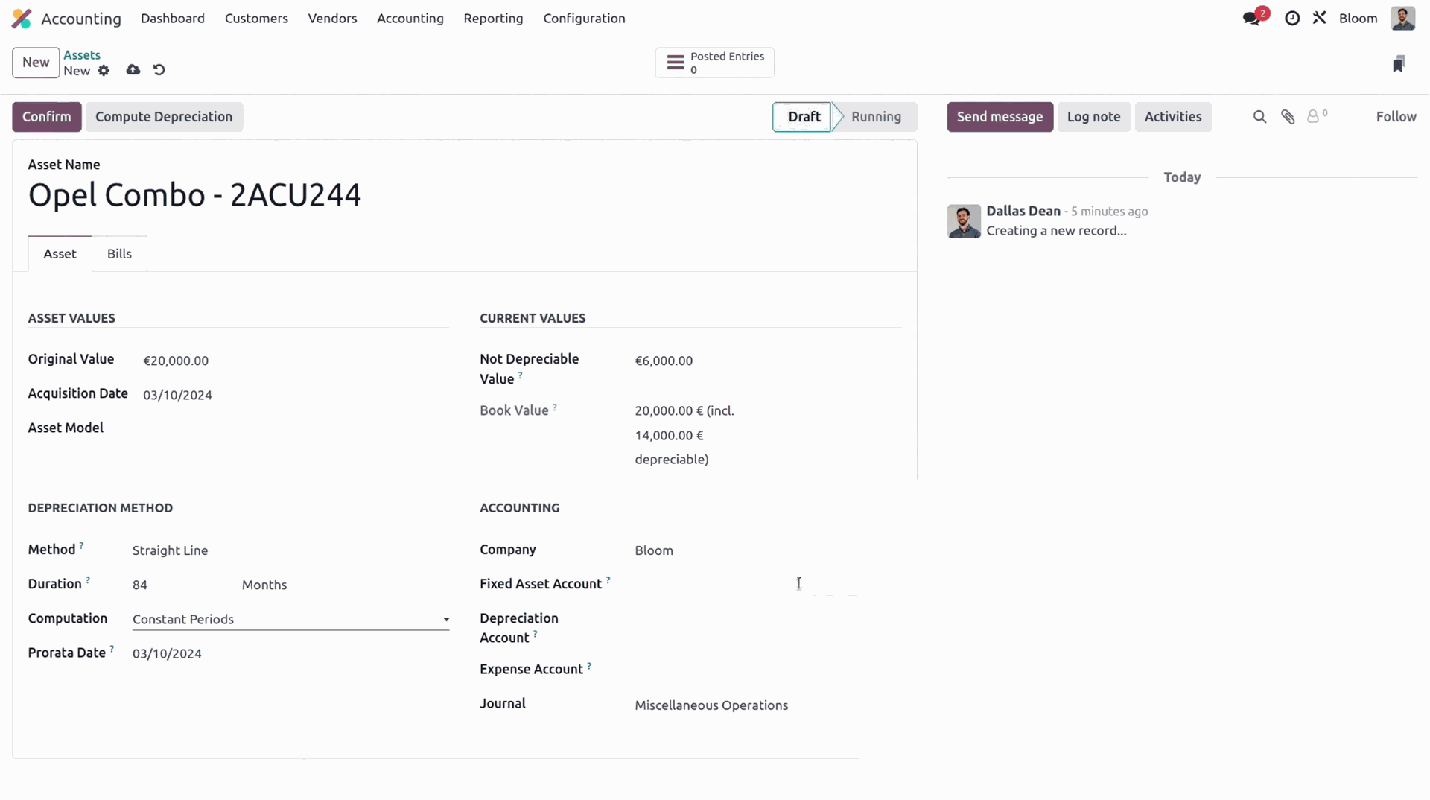Switch to the Bills tab

(119, 254)
